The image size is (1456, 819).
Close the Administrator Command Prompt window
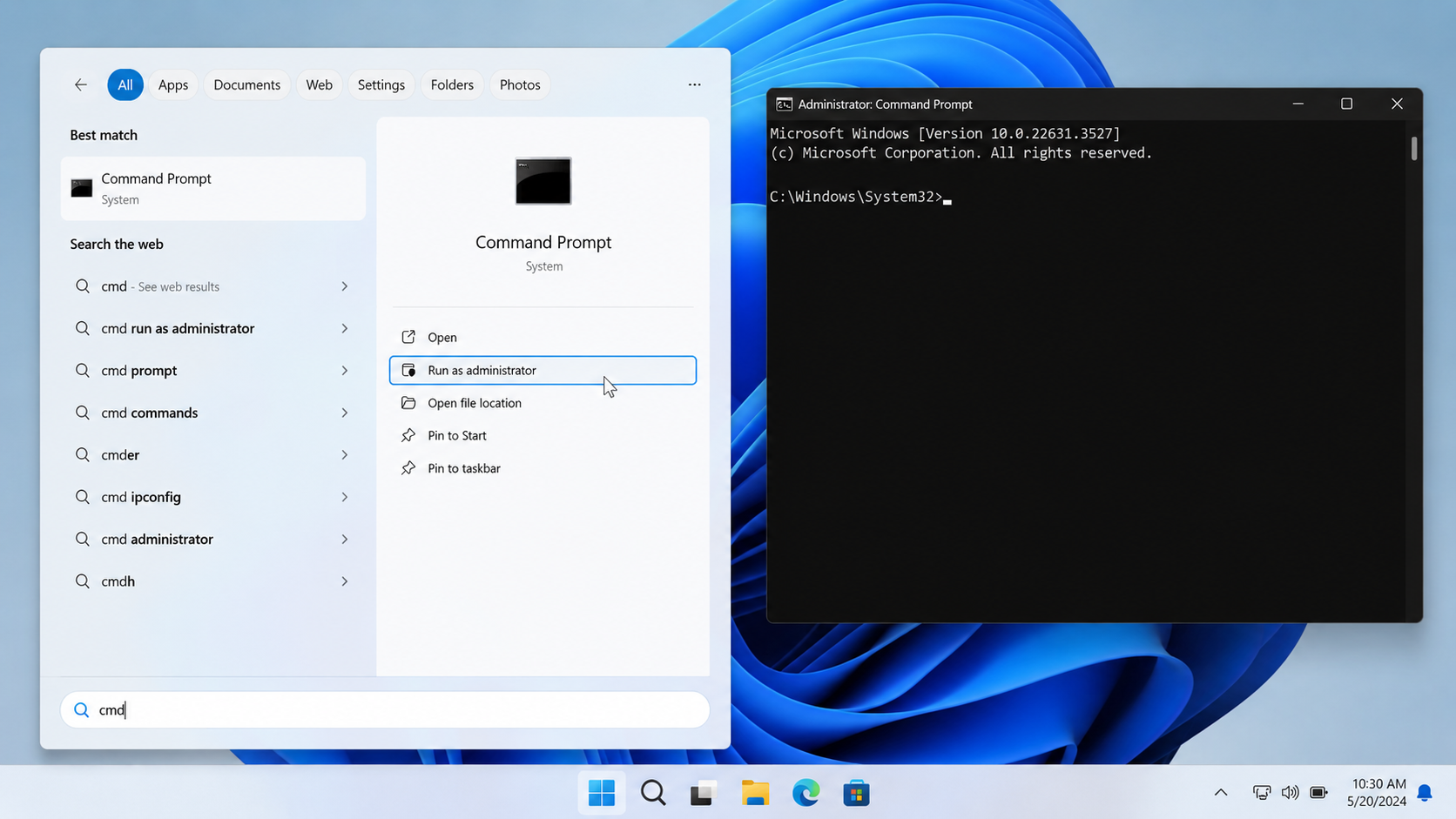pos(1397,104)
